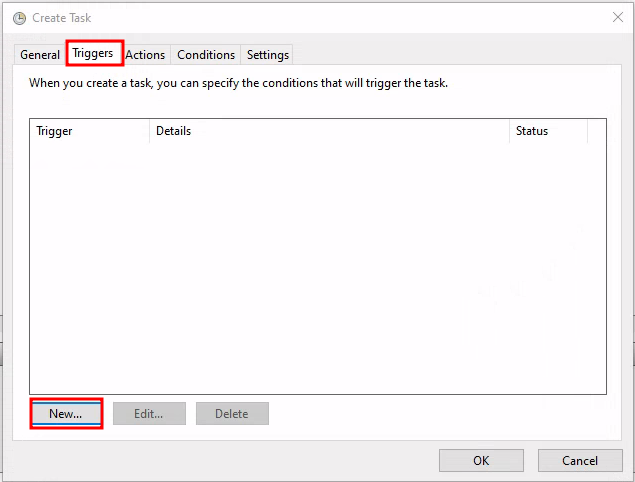Viewport: 635px width, 482px height.
Task: Open the Settings tab
Action: pos(268,55)
